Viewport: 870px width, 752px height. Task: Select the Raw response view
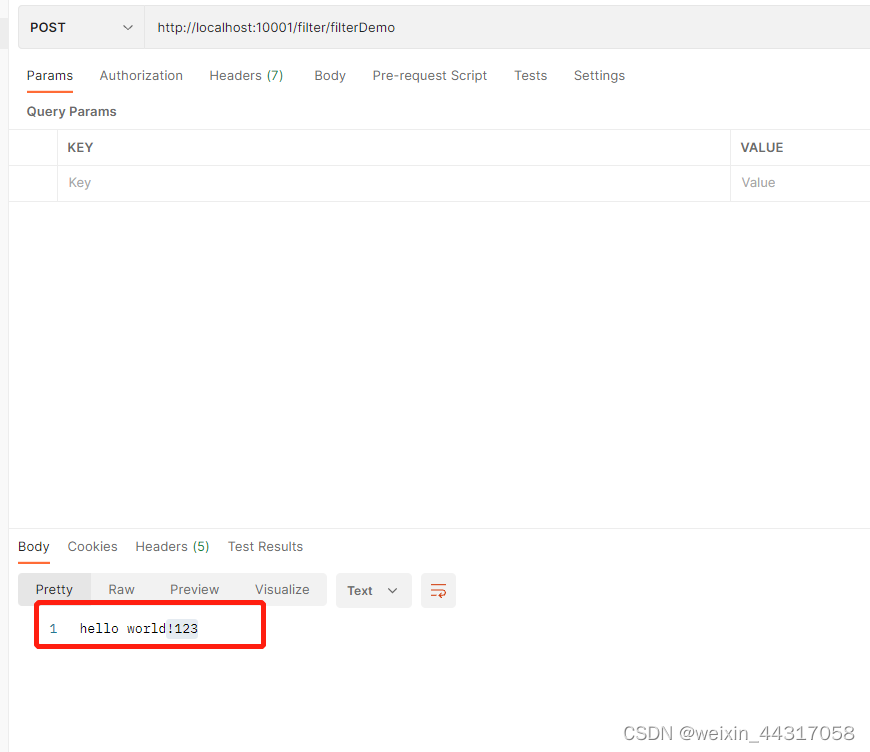(121, 589)
